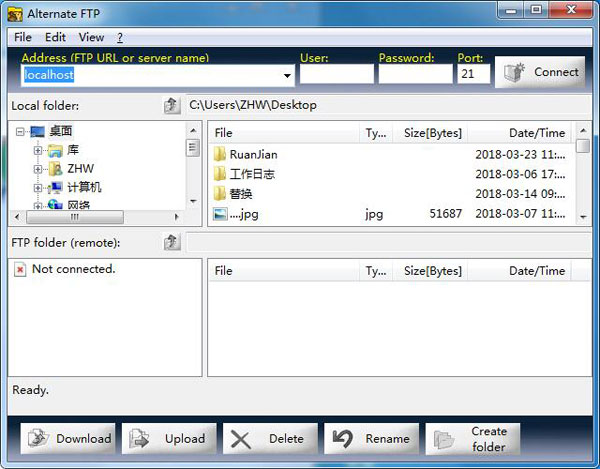
Task: Go up one level in Local folder
Action: [x=172, y=105]
